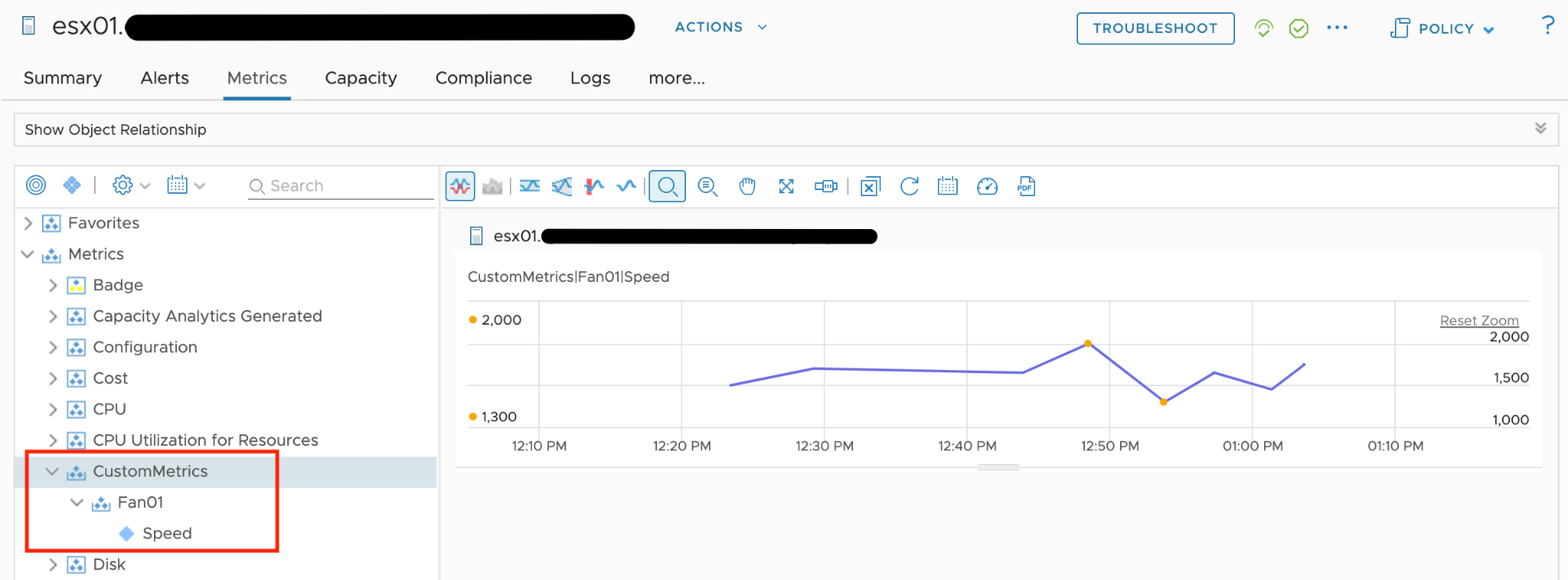
Task: Switch to the Alerts tab
Action: [x=165, y=78]
